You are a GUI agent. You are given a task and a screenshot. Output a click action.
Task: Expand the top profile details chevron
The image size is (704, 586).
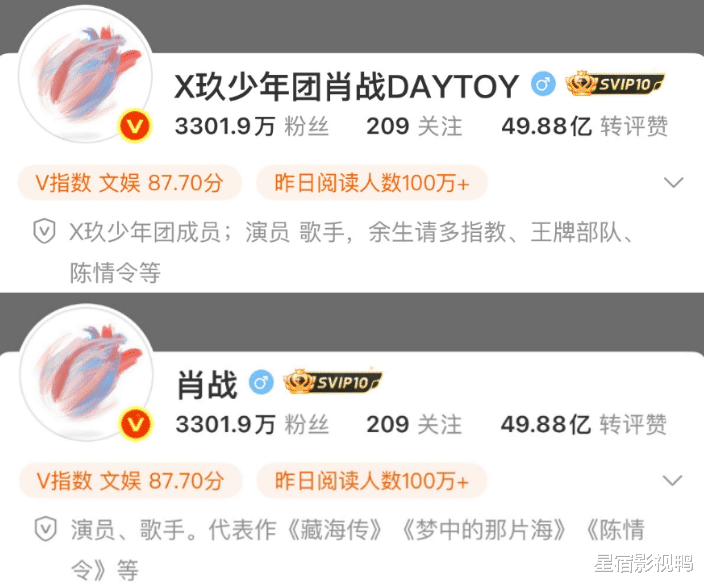[x=673, y=182]
